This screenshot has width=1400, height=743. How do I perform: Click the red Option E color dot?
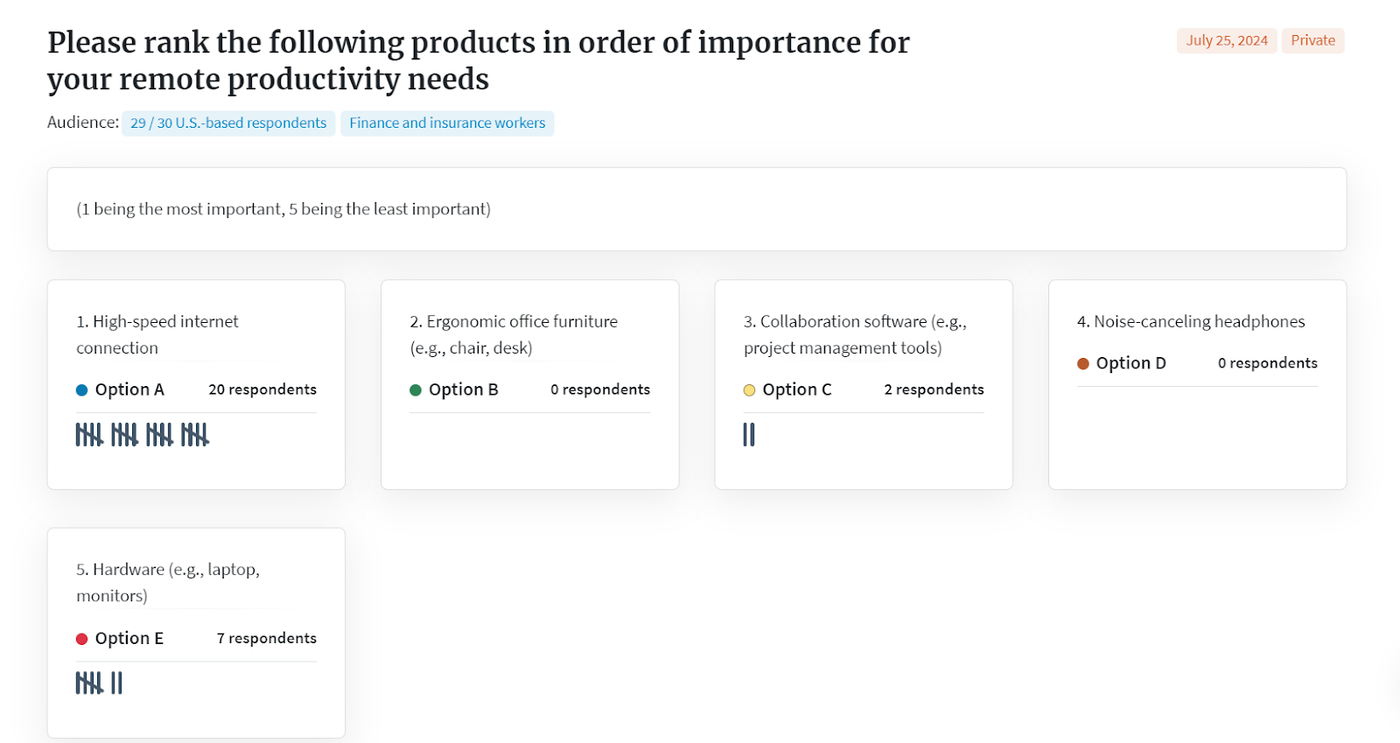point(82,639)
